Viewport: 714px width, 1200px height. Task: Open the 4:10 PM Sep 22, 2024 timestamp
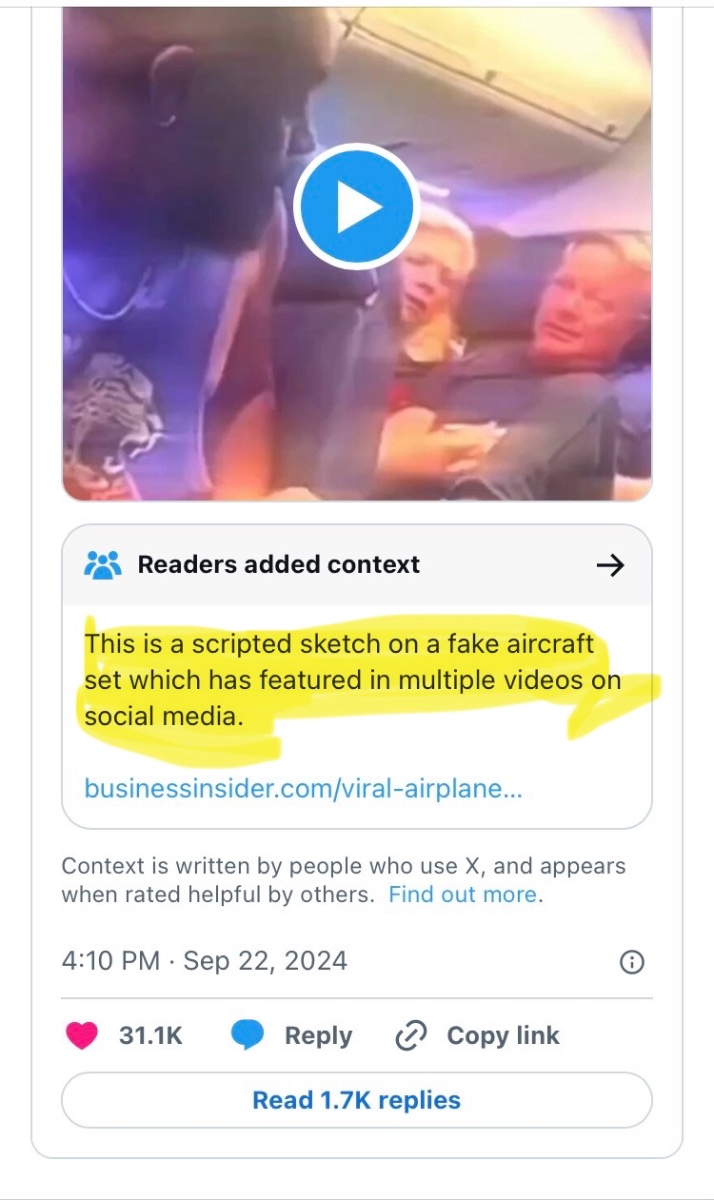pyautogui.click(x=204, y=961)
